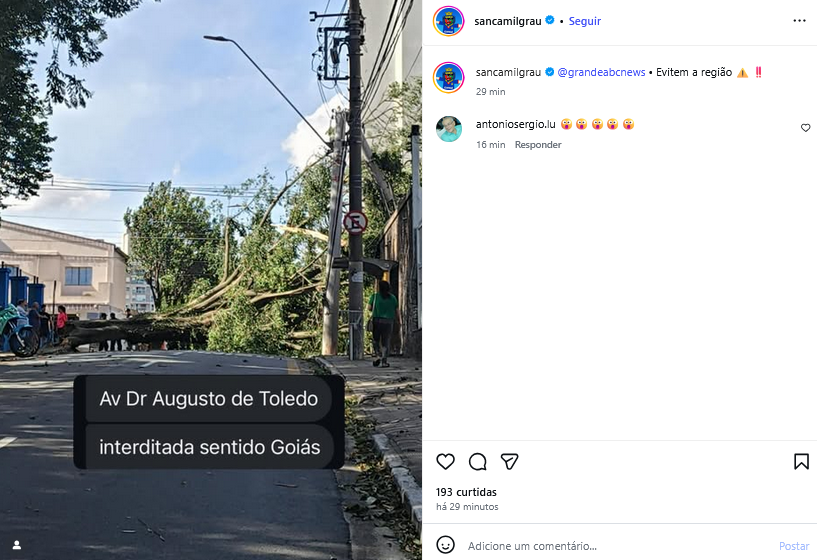817x560 pixels.
Task: Open three-dot more options menu
Action: tap(799, 20)
